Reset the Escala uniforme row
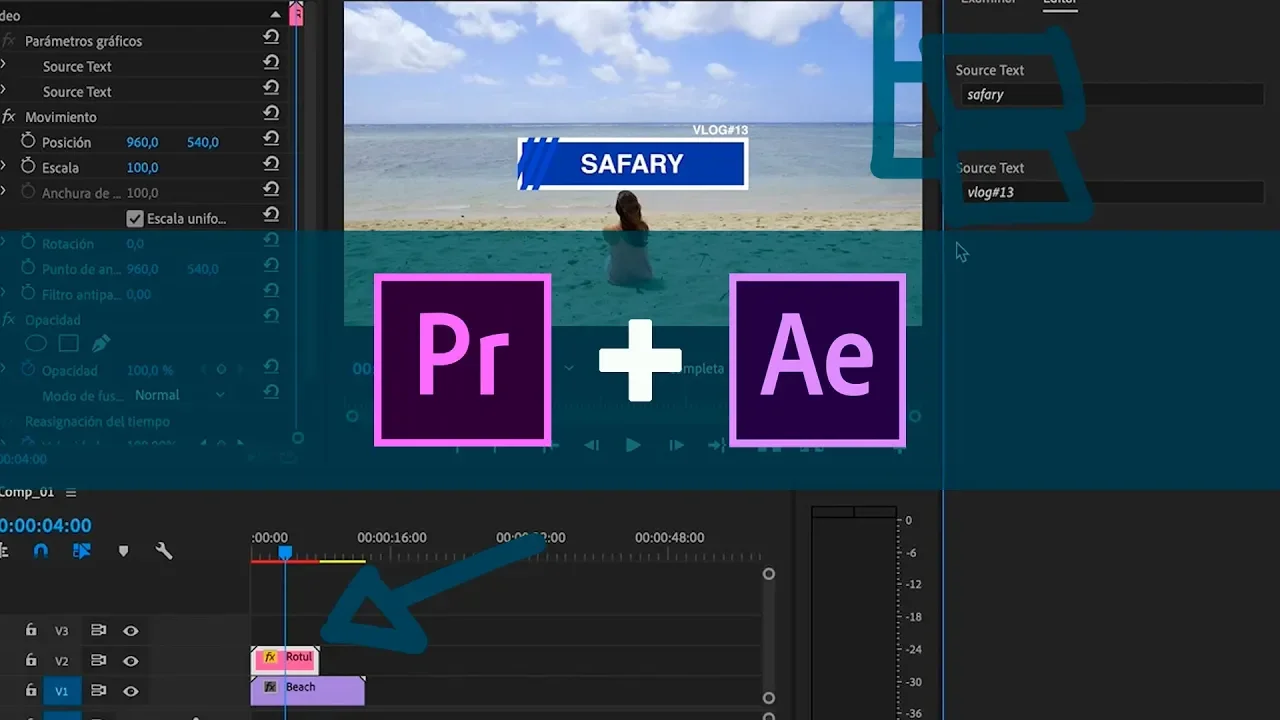 271,216
